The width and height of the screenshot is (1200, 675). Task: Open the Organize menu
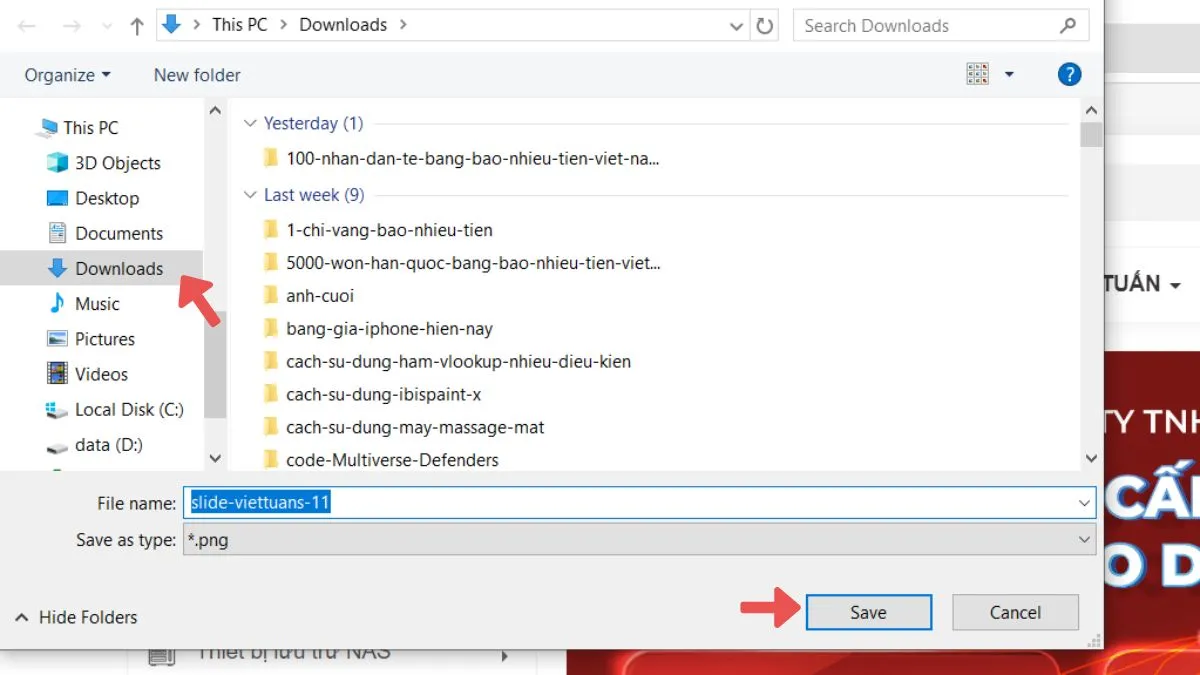pos(66,74)
